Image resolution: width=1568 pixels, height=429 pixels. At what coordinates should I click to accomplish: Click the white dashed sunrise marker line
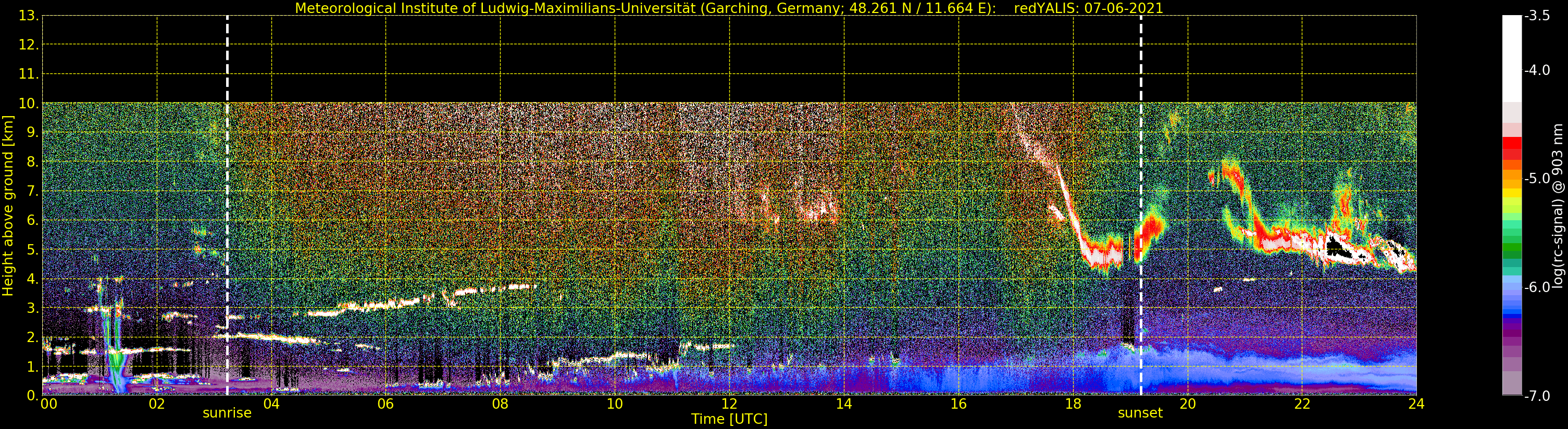click(x=227, y=206)
